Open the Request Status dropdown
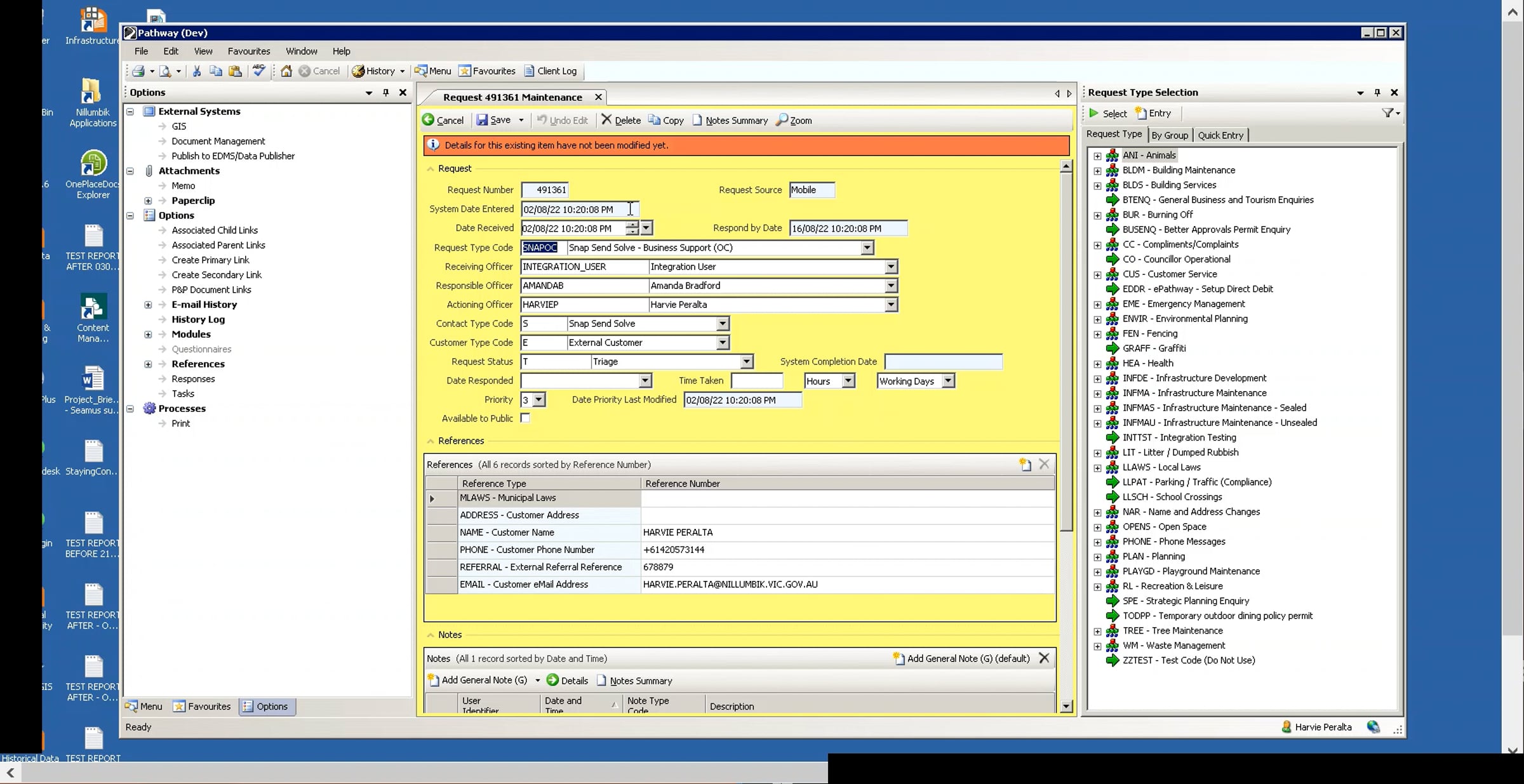This screenshot has width=1524, height=784. 747,362
